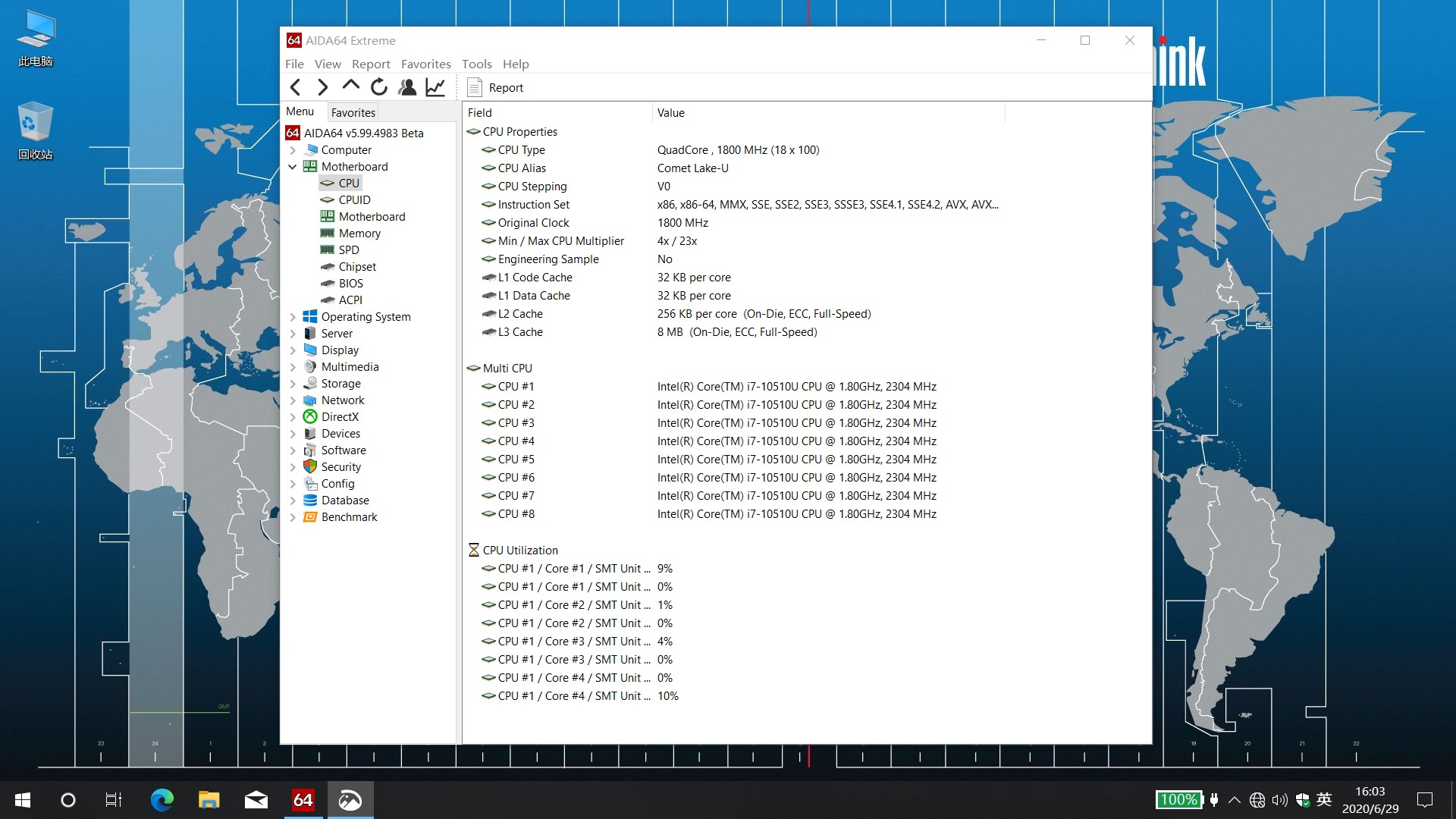The width and height of the screenshot is (1456, 819).
Task: Expand the Server tree node
Action: [x=293, y=334]
